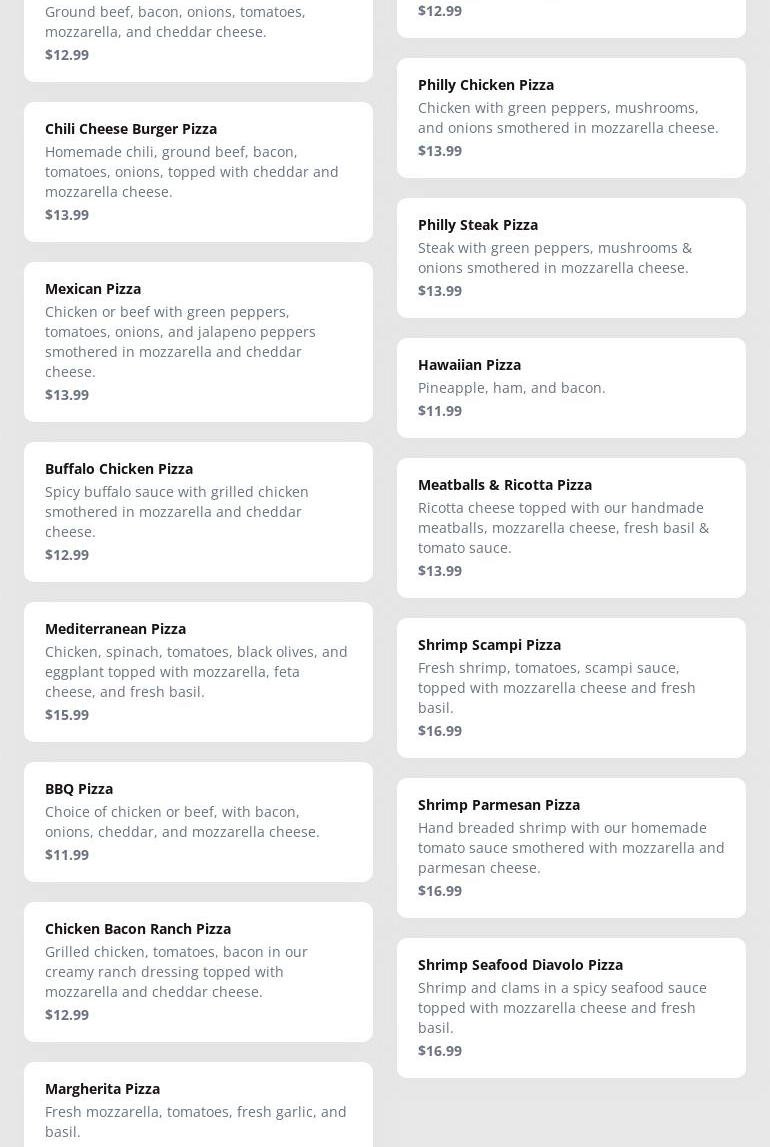This screenshot has height=1147, width=770.
Task: Open the Margherita Pizza menu item
Action: (198, 1105)
